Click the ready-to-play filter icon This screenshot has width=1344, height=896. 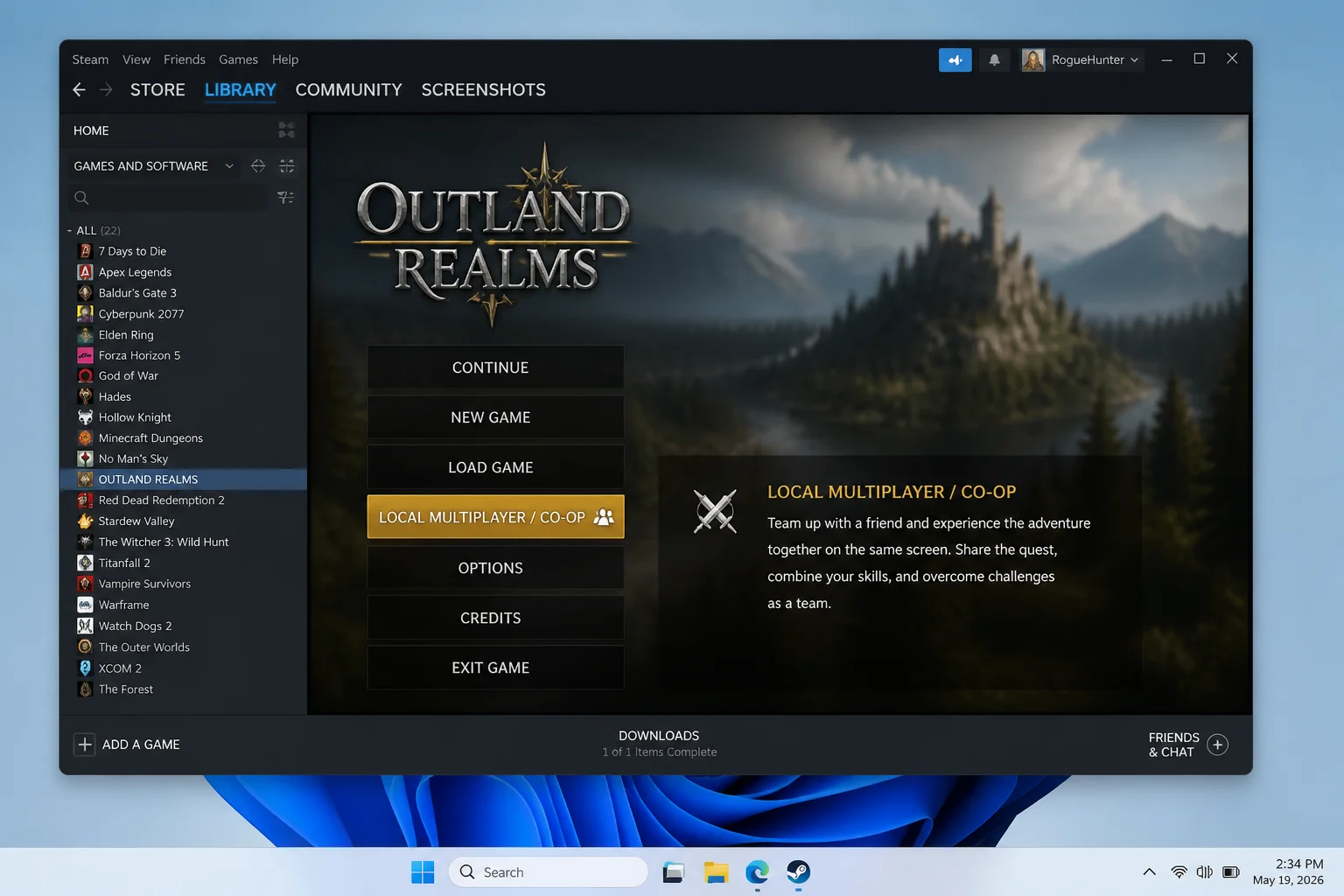pos(258,166)
